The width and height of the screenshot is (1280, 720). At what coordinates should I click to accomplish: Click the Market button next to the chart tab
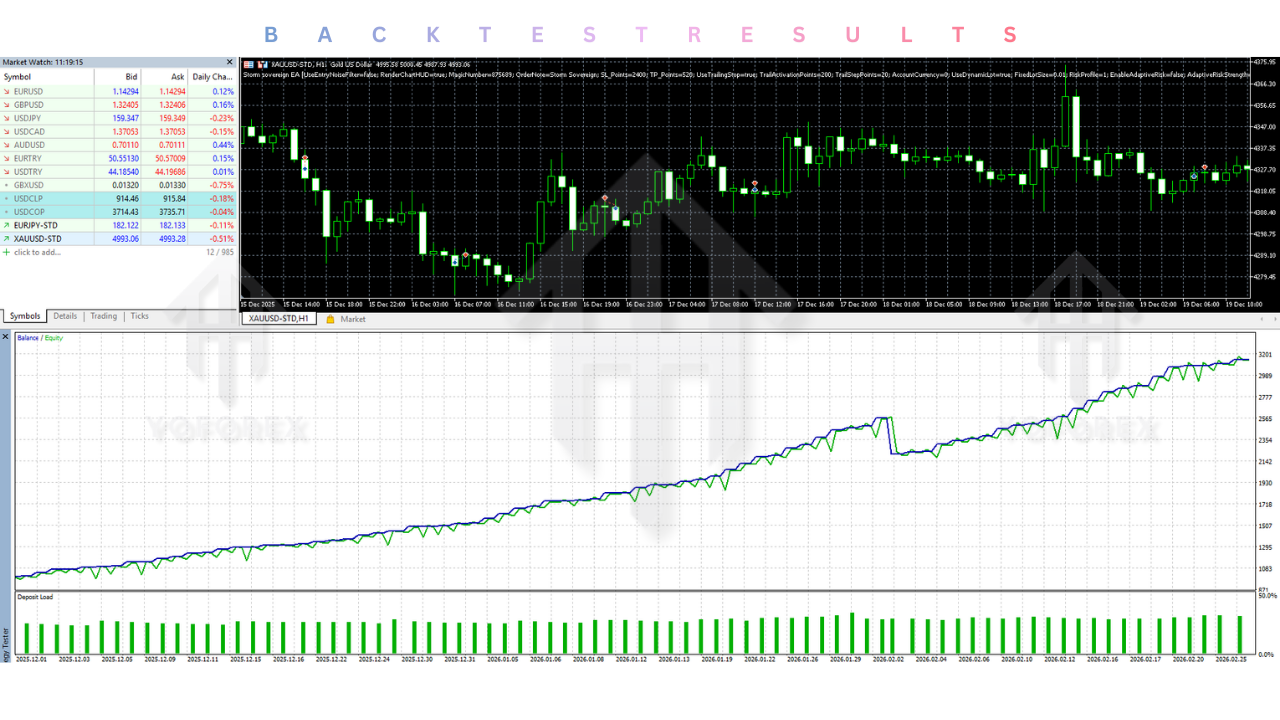(x=354, y=318)
